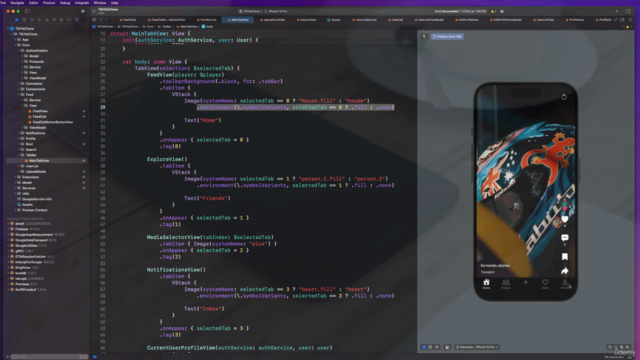The height and width of the screenshot is (360, 640).
Task: Click the plus upload tab in phone preview
Action: point(525,282)
